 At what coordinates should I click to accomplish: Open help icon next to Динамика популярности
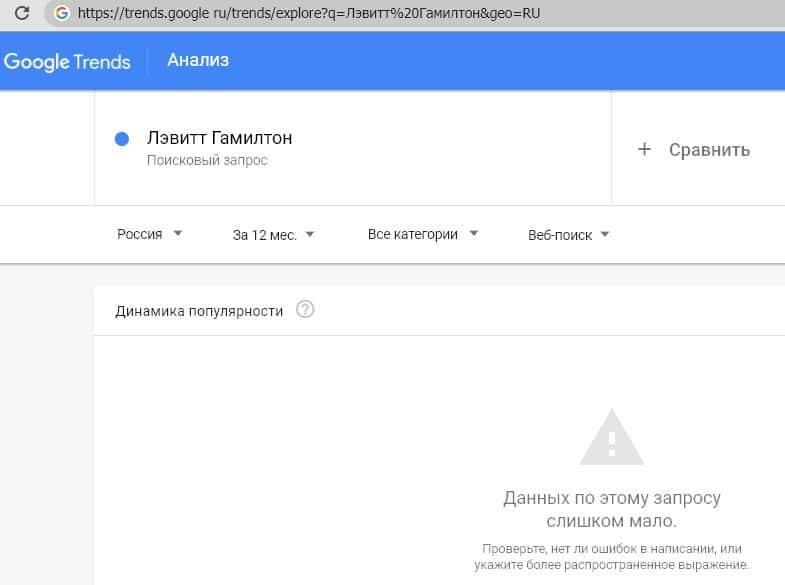pos(306,310)
